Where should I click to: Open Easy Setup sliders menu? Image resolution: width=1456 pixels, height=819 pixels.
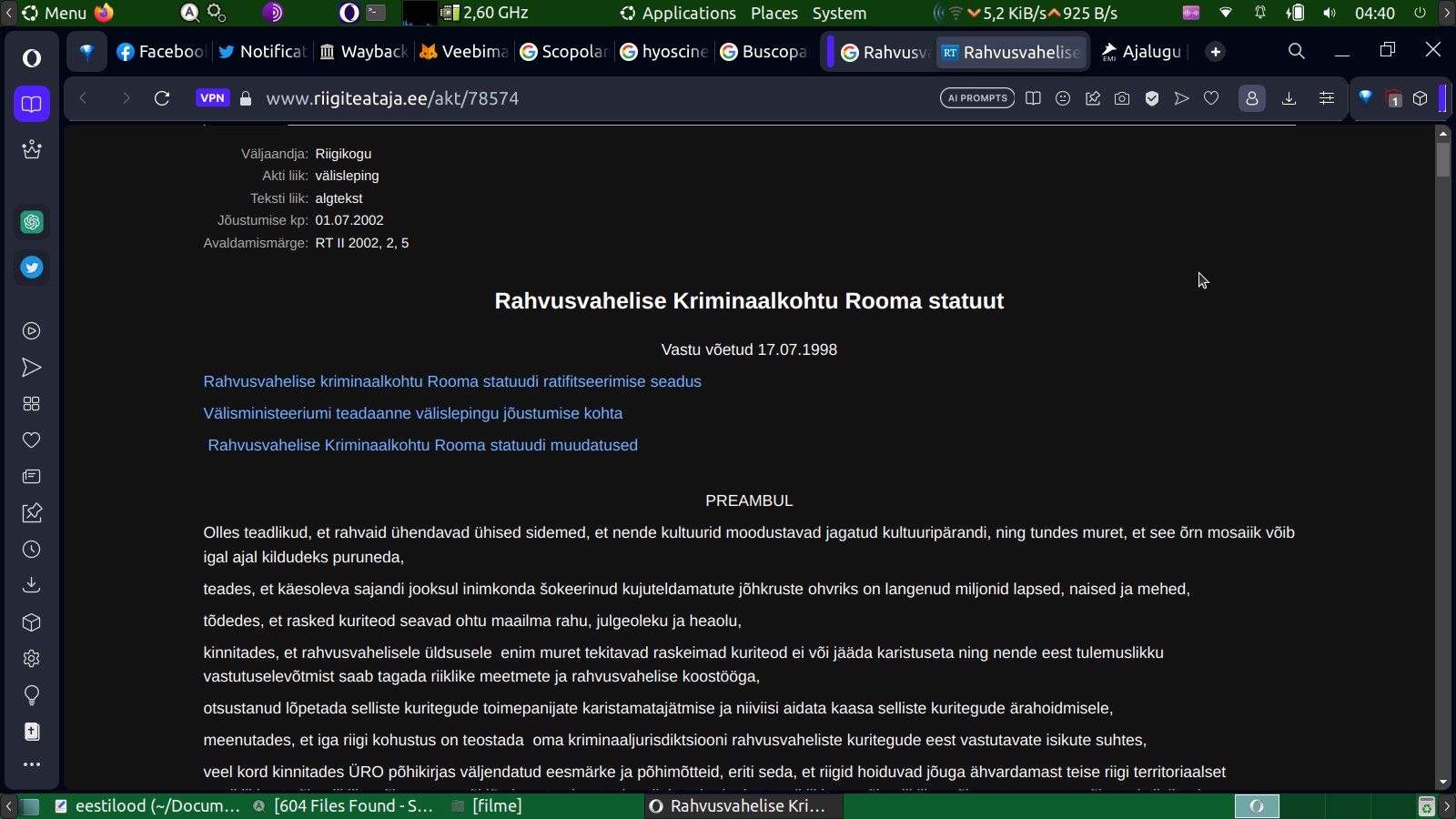[x=1327, y=98]
